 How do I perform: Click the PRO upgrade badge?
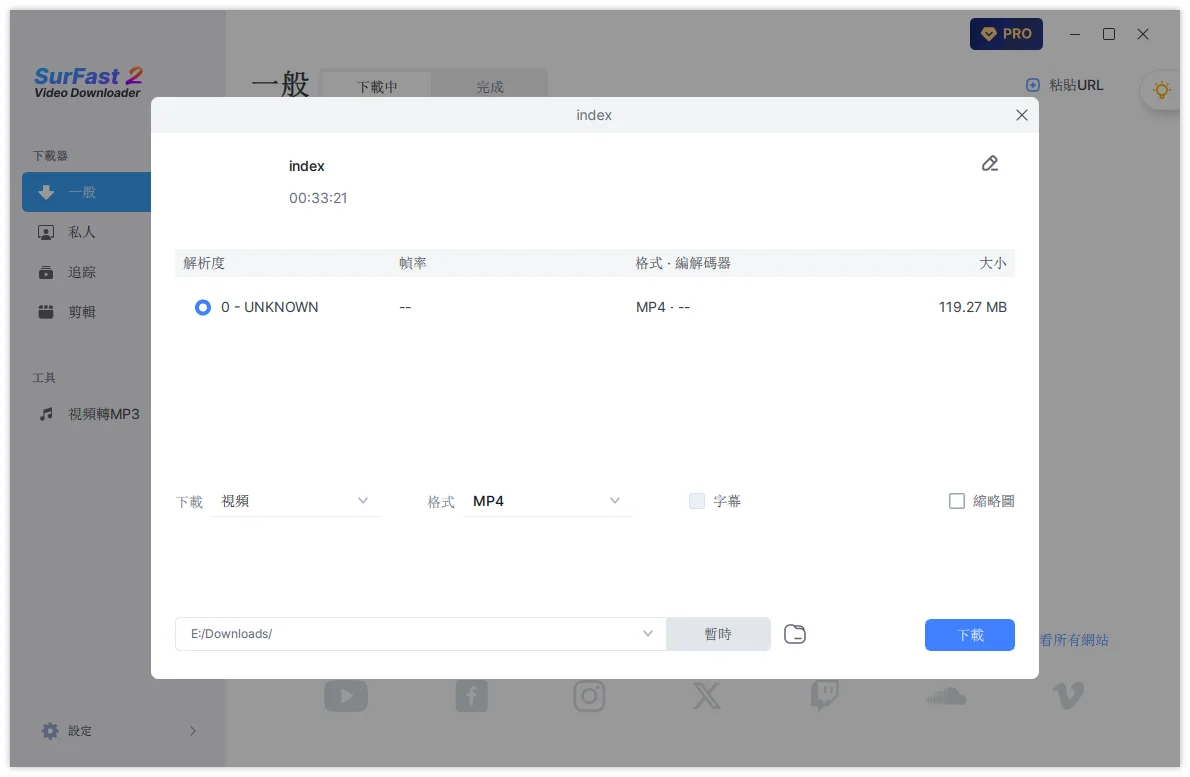pyautogui.click(x=1006, y=34)
